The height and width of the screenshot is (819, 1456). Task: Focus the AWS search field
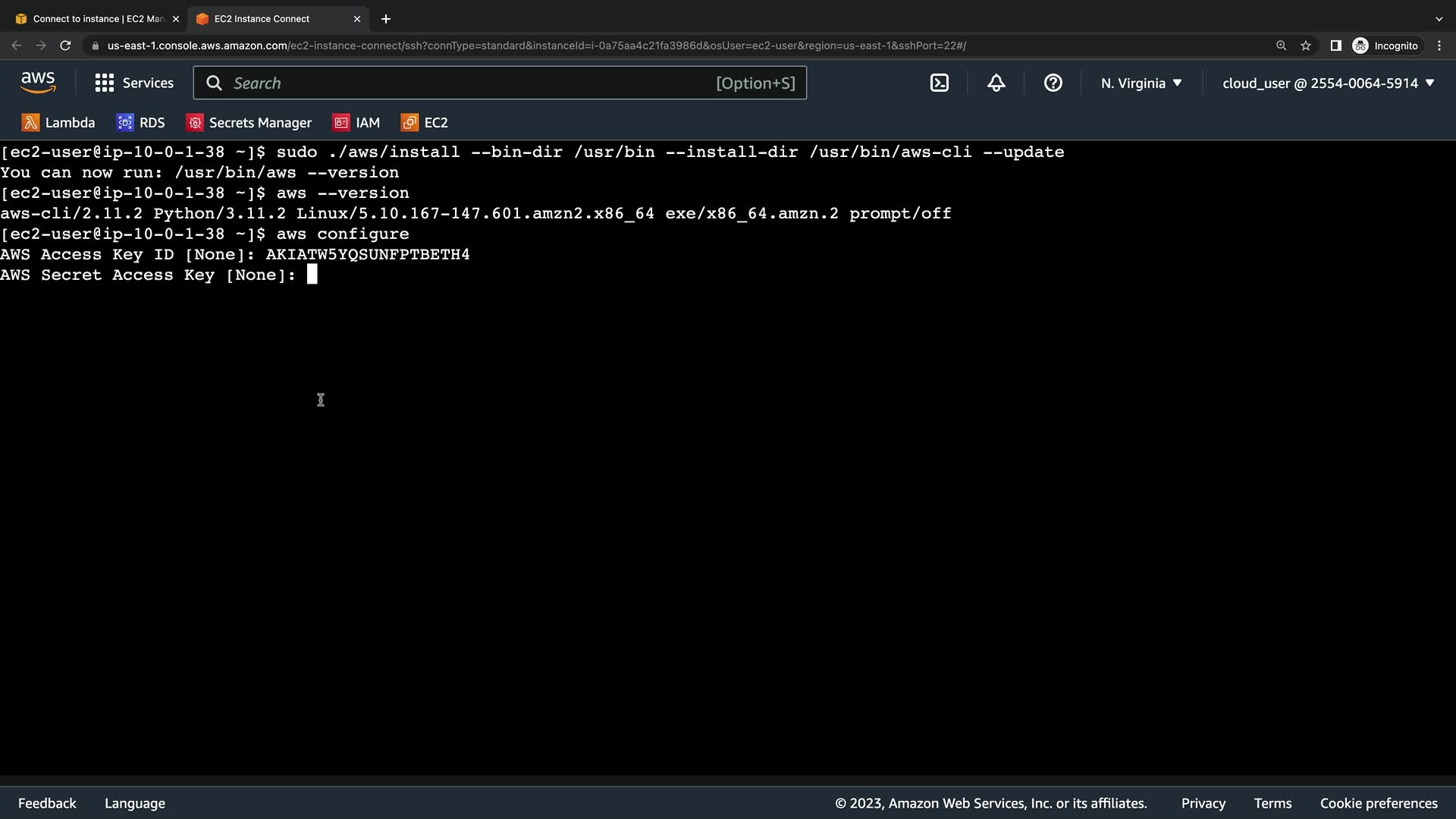pyautogui.click(x=470, y=83)
